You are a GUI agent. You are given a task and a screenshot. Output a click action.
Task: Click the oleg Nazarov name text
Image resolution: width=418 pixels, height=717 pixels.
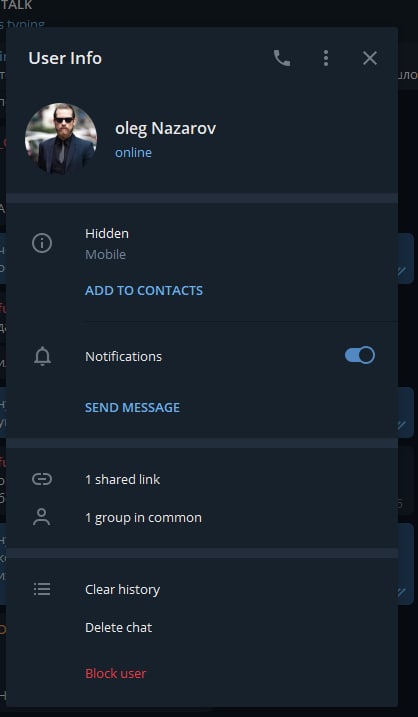(x=166, y=128)
